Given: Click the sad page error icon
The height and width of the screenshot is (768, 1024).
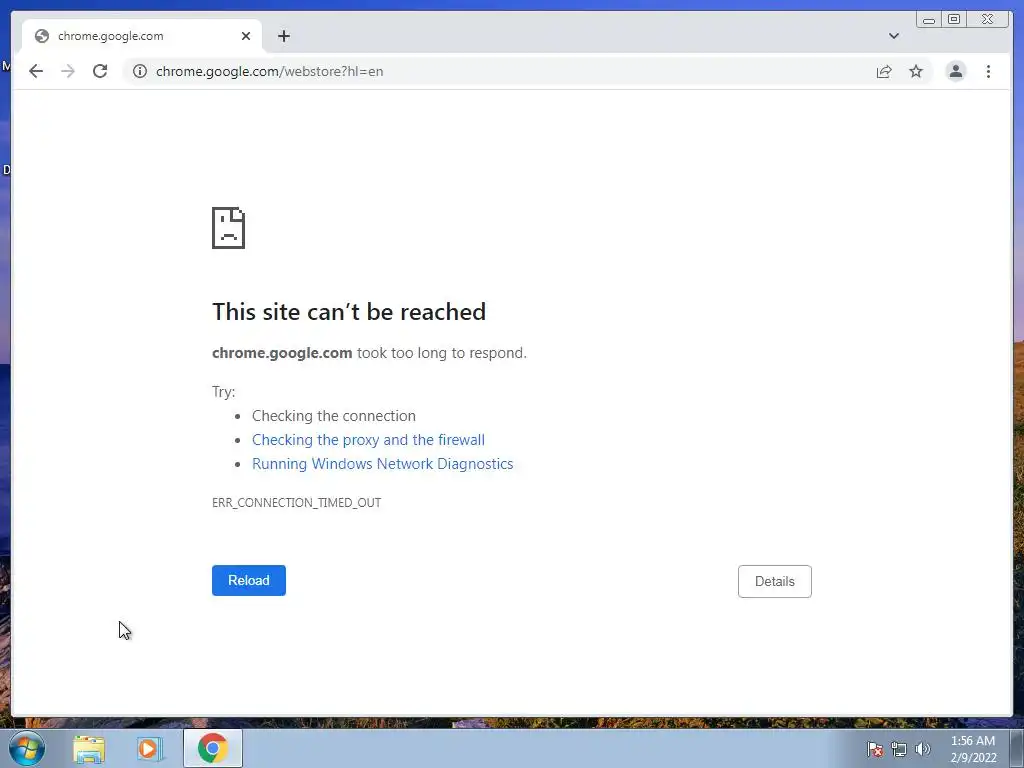Looking at the screenshot, I should click(229, 228).
